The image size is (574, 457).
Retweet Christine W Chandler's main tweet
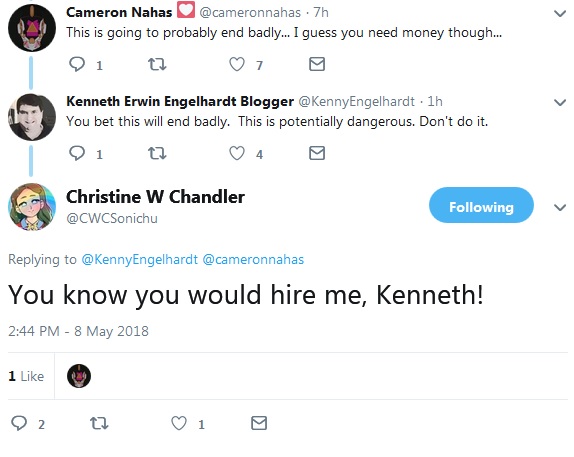pyautogui.click(x=99, y=423)
